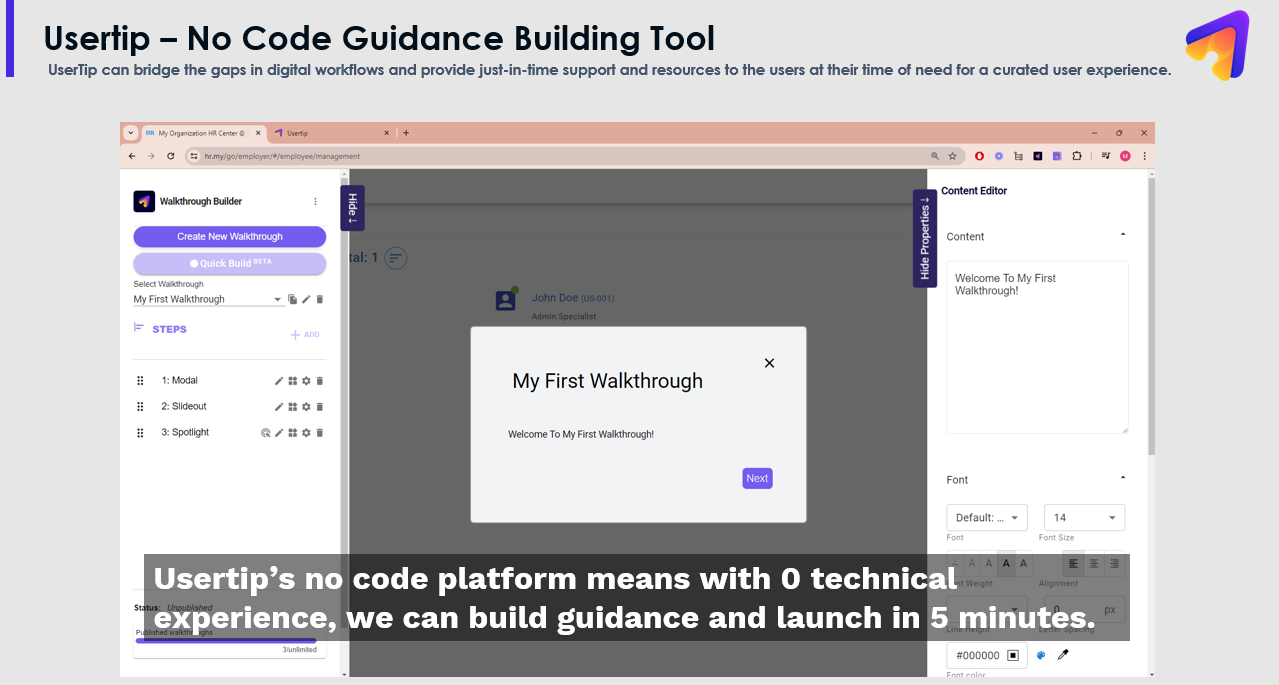1279x685 pixels.
Task: Delete the Spotlight step
Action: pyautogui.click(x=320, y=433)
